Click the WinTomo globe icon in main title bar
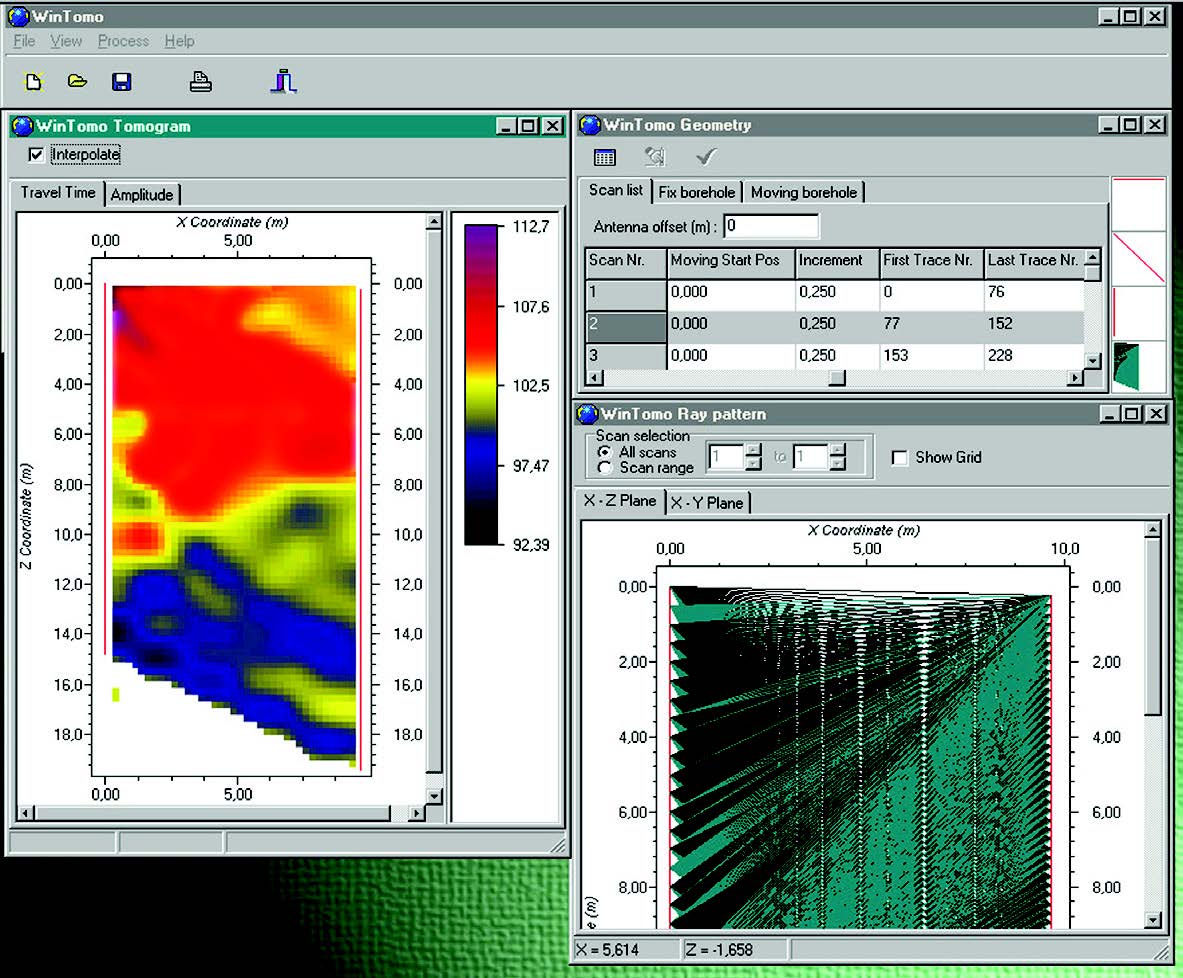Viewport: 1183px width, 978px height. point(18,16)
